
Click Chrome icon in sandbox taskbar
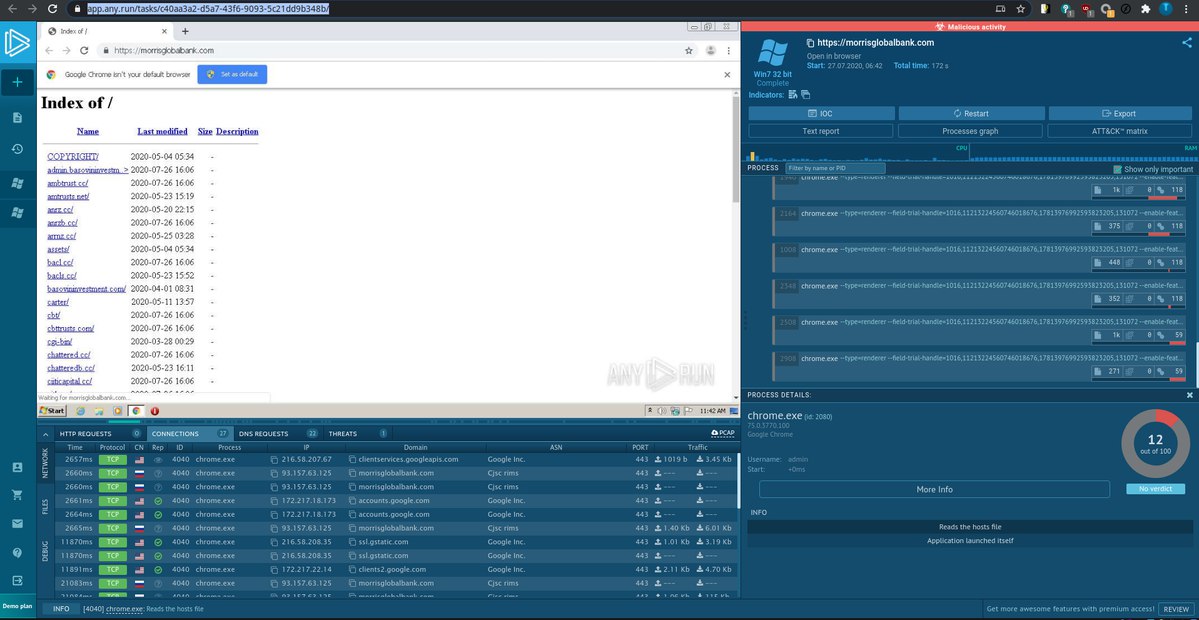pos(137,411)
